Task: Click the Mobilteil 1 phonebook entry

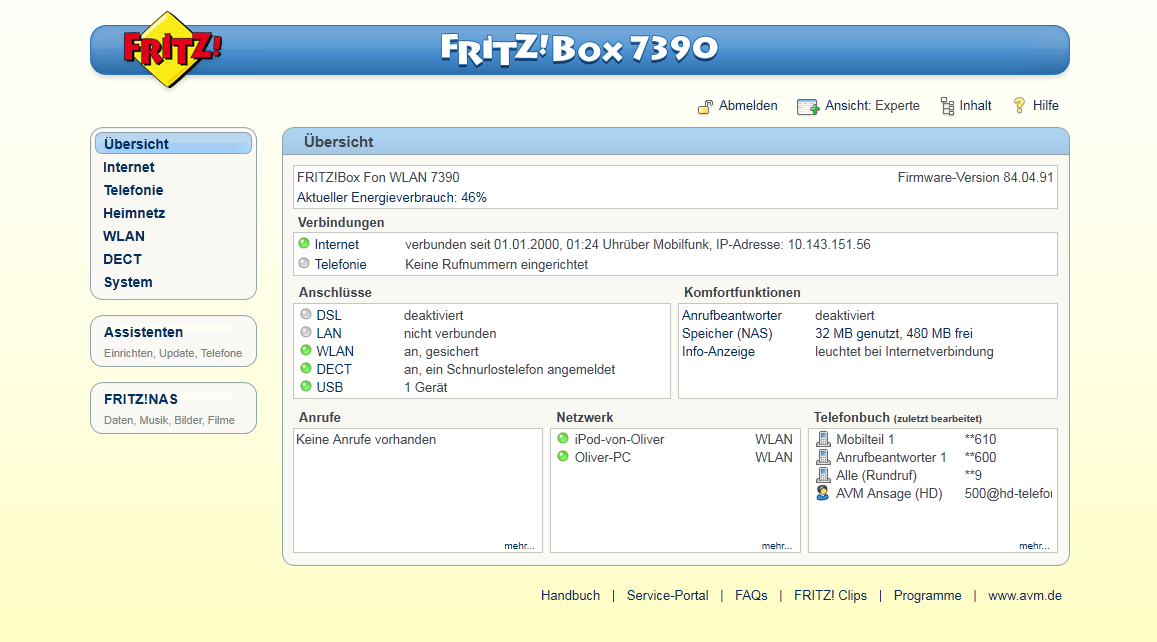Action: point(865,439)
